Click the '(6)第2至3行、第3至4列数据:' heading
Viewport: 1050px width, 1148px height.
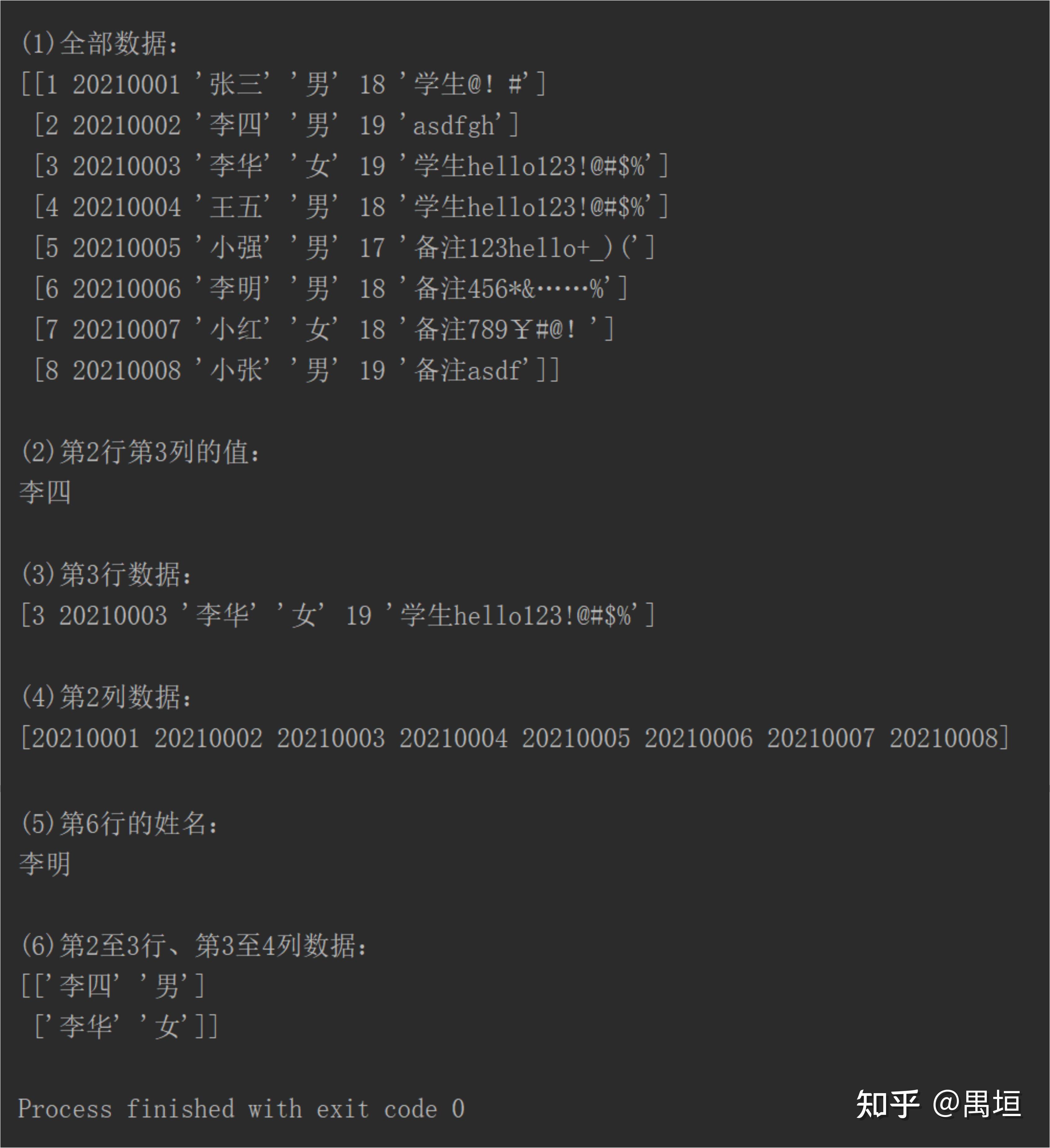point(194,946)
